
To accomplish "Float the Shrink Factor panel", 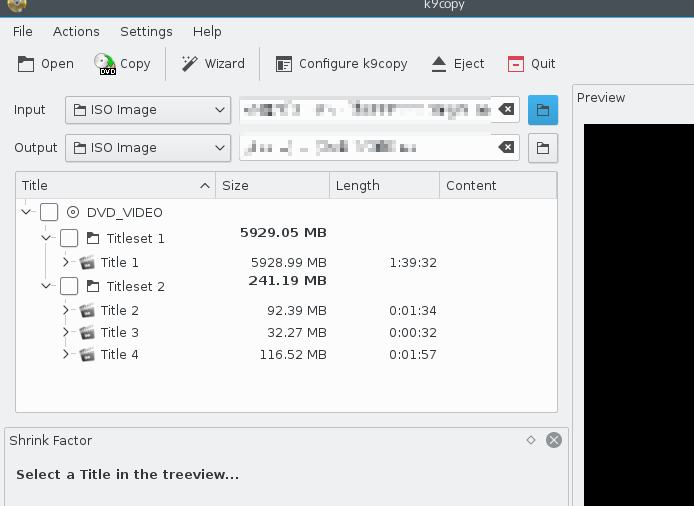I will 531,440.
